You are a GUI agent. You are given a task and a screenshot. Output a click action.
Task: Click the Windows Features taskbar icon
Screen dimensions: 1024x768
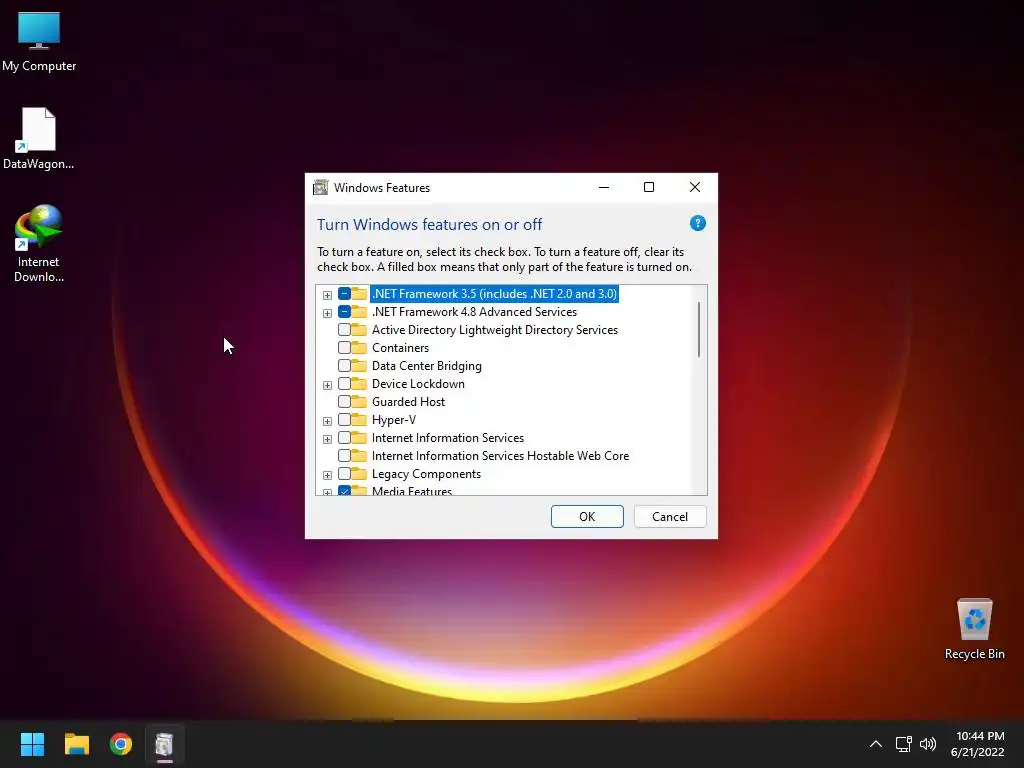[x=165, y=744]
